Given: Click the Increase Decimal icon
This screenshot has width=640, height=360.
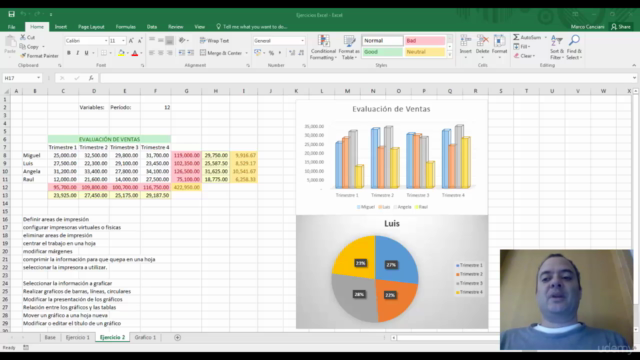Looking at the screenshot, I should [292, 53].
